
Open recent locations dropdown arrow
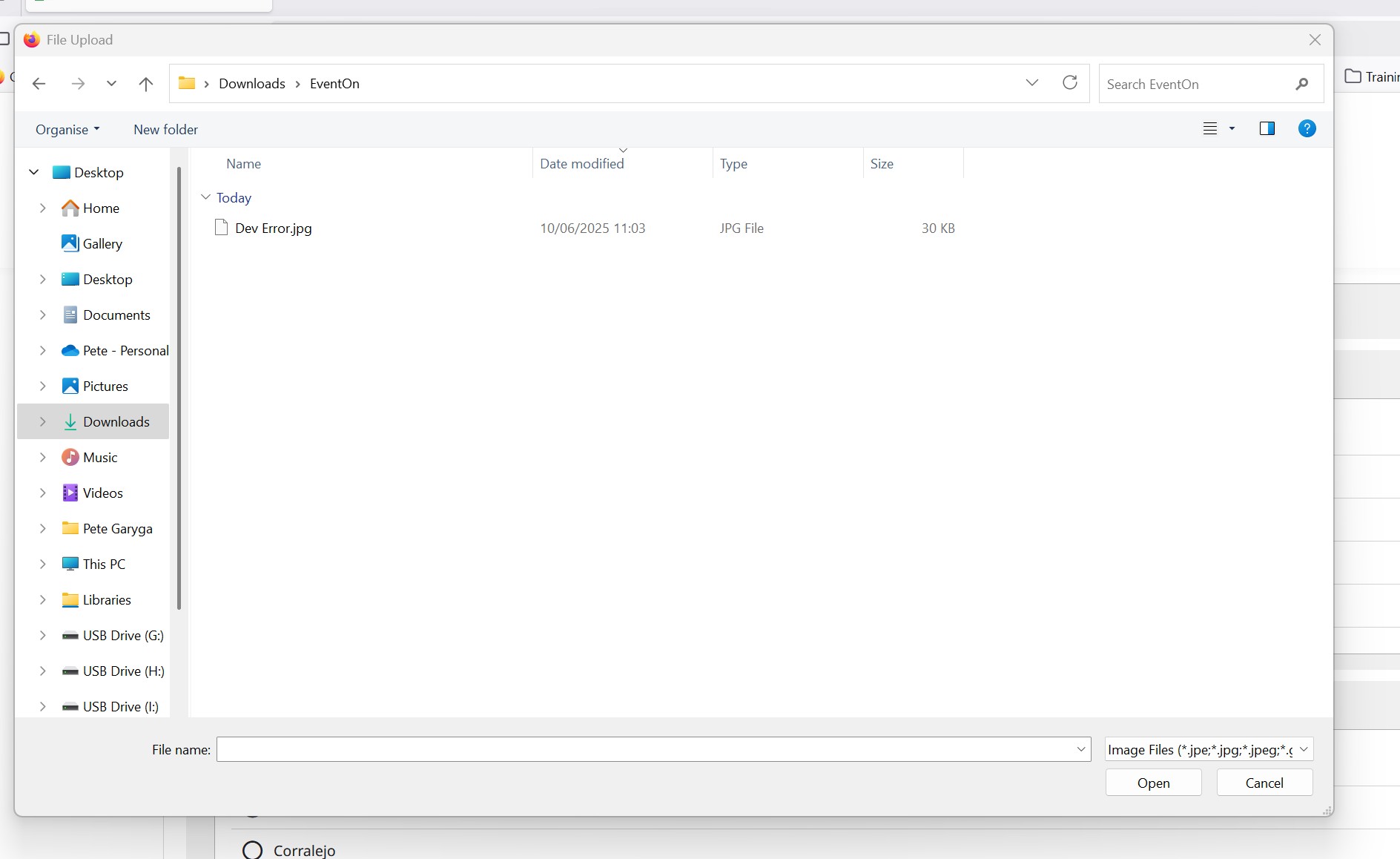[x=111, y=84]
